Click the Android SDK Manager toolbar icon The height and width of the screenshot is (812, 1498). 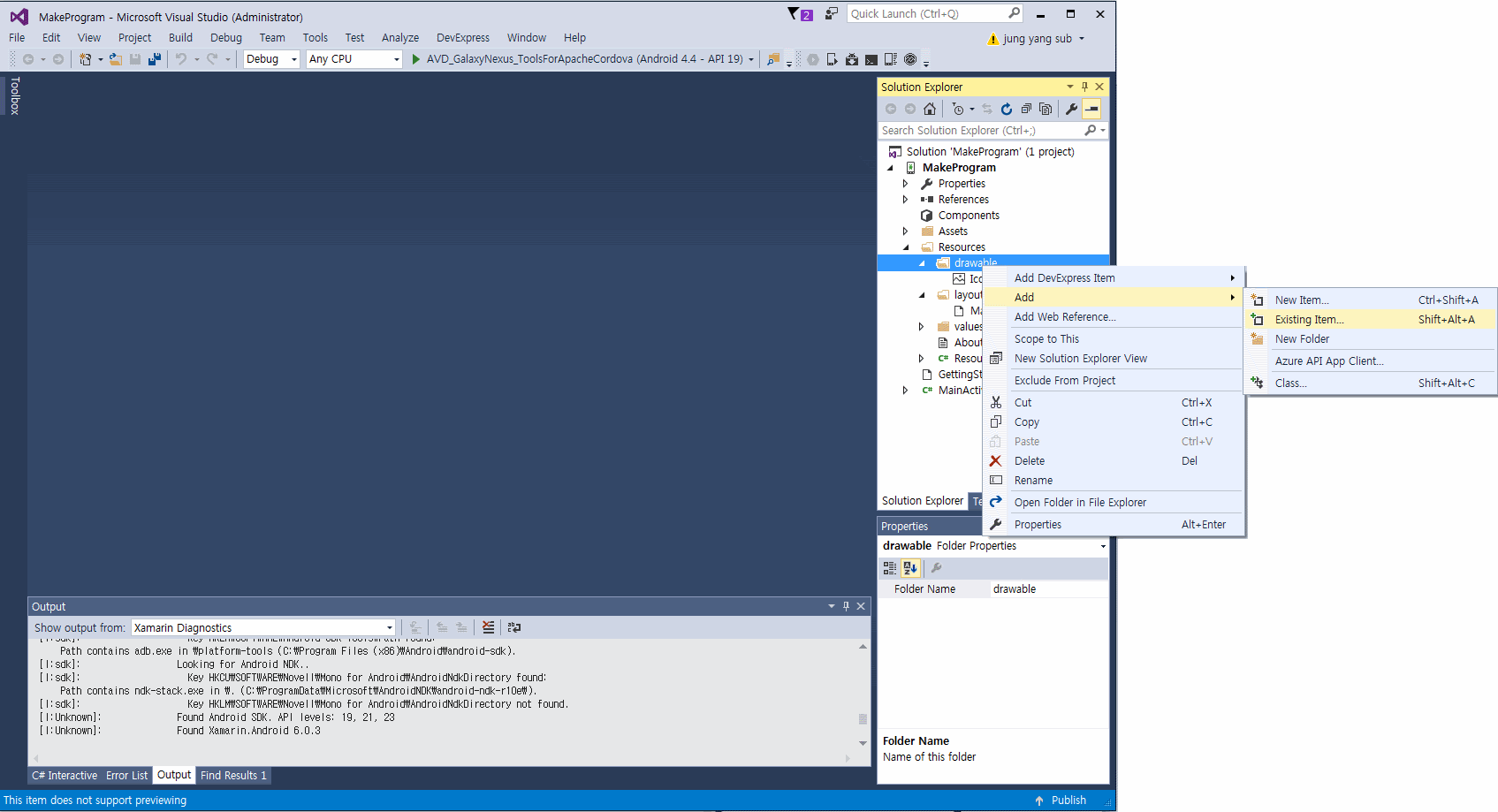click(x=852, y=59)
